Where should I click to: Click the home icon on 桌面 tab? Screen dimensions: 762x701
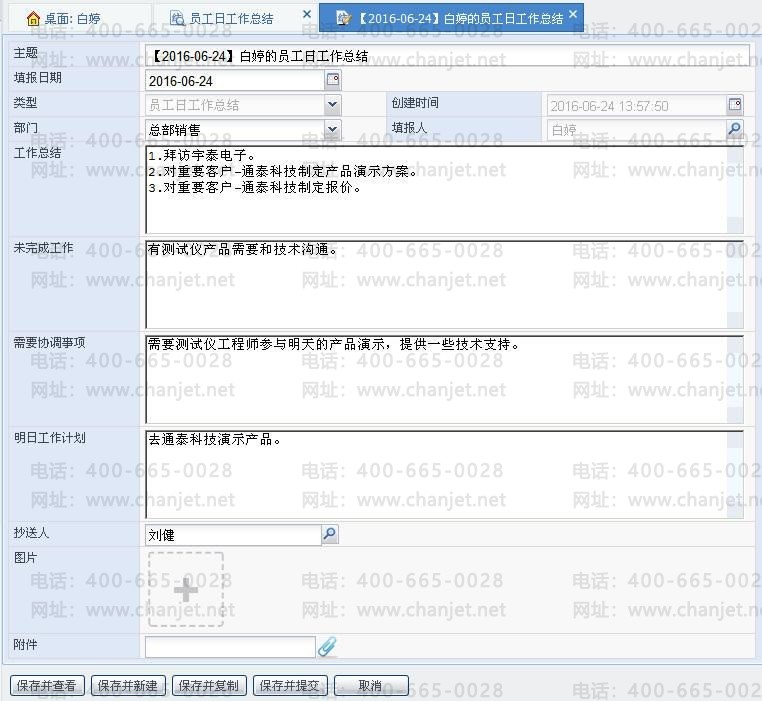tap(33, 18)
